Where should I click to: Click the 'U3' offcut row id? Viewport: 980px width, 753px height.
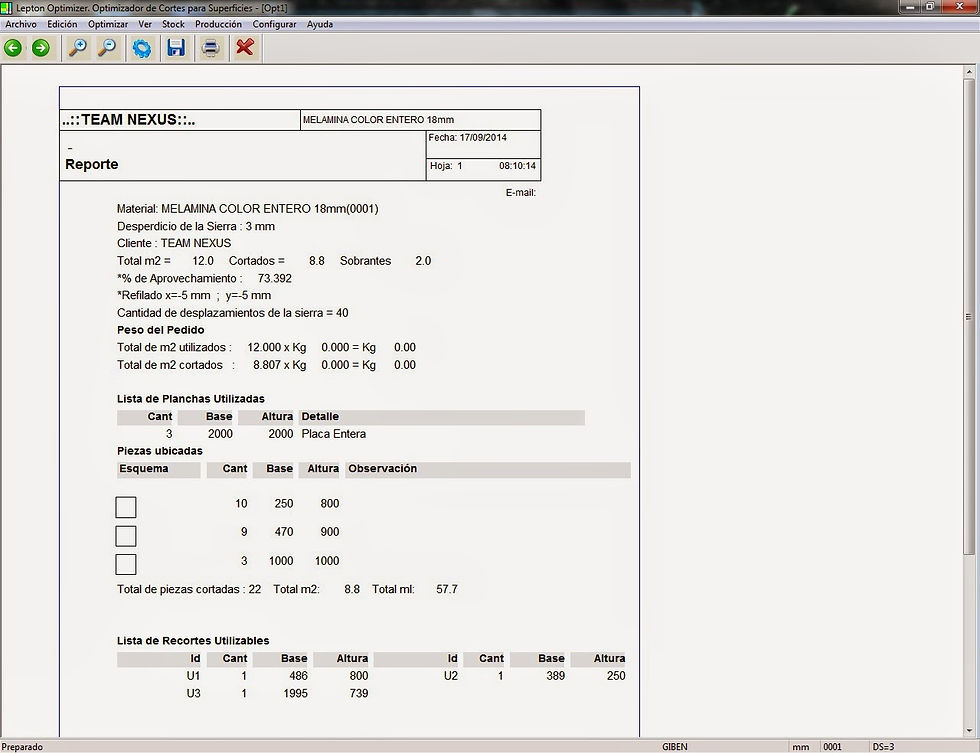tap(193, 693)
